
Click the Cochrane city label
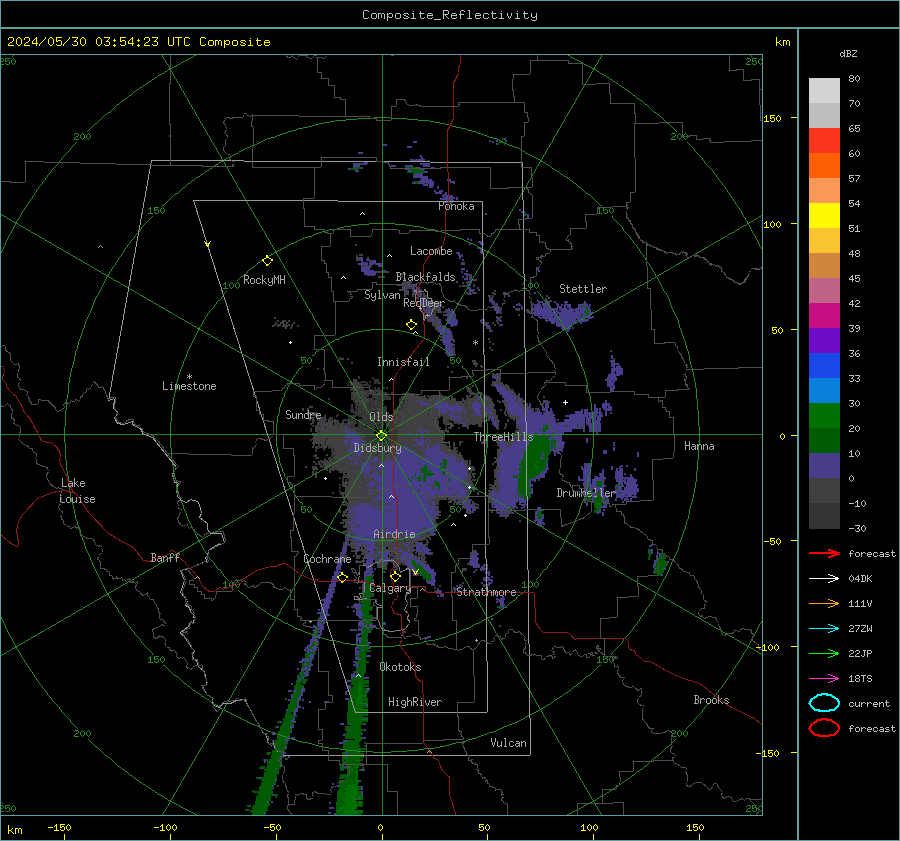coord(327,559)
